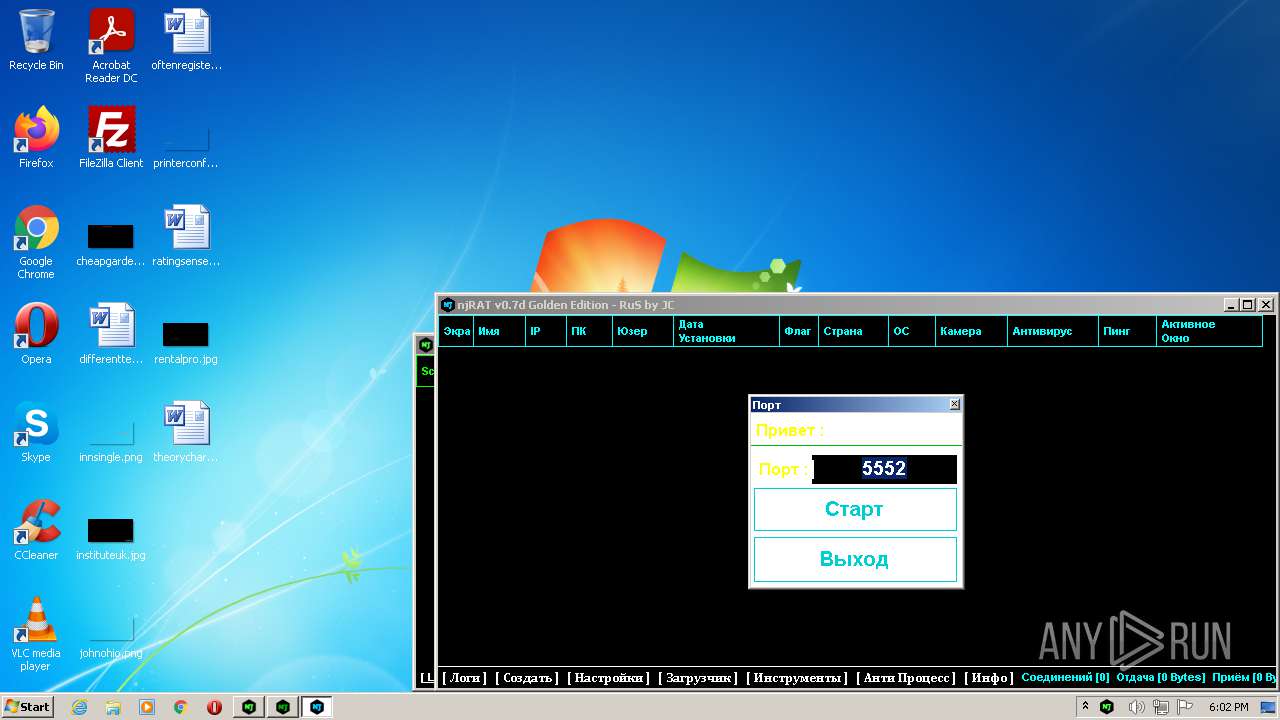Sort by the Дата Установки column header

[726, 331]
